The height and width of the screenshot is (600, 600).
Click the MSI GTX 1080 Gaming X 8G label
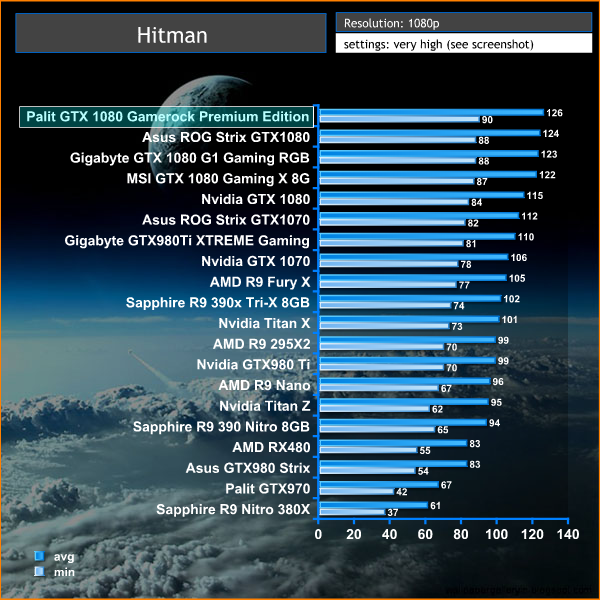[x=218, y=179]
